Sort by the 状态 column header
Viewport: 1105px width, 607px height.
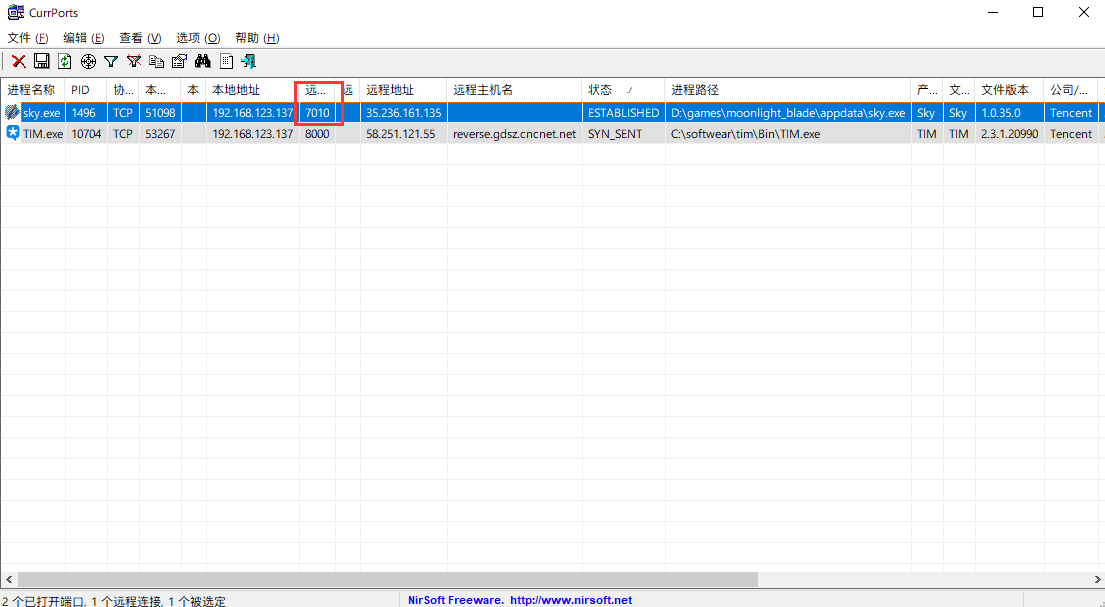point(623,90)
